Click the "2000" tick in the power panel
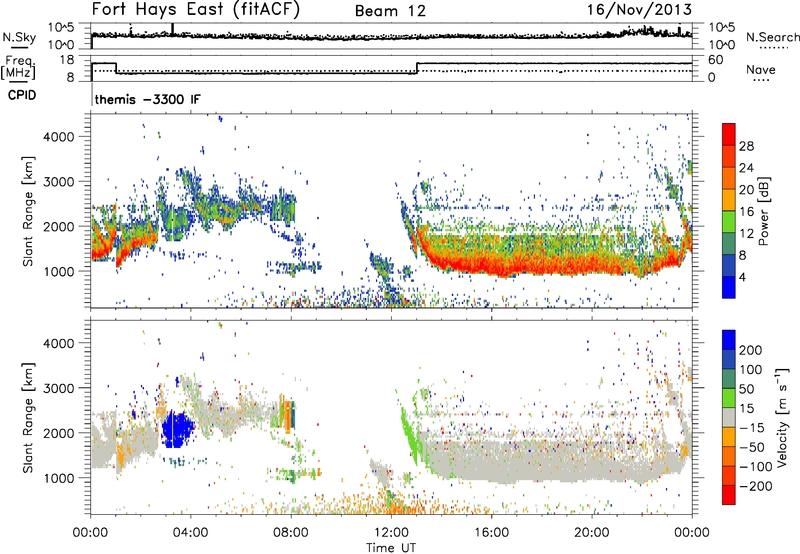This screenshot has width=800, height=554. click(58, 226)
